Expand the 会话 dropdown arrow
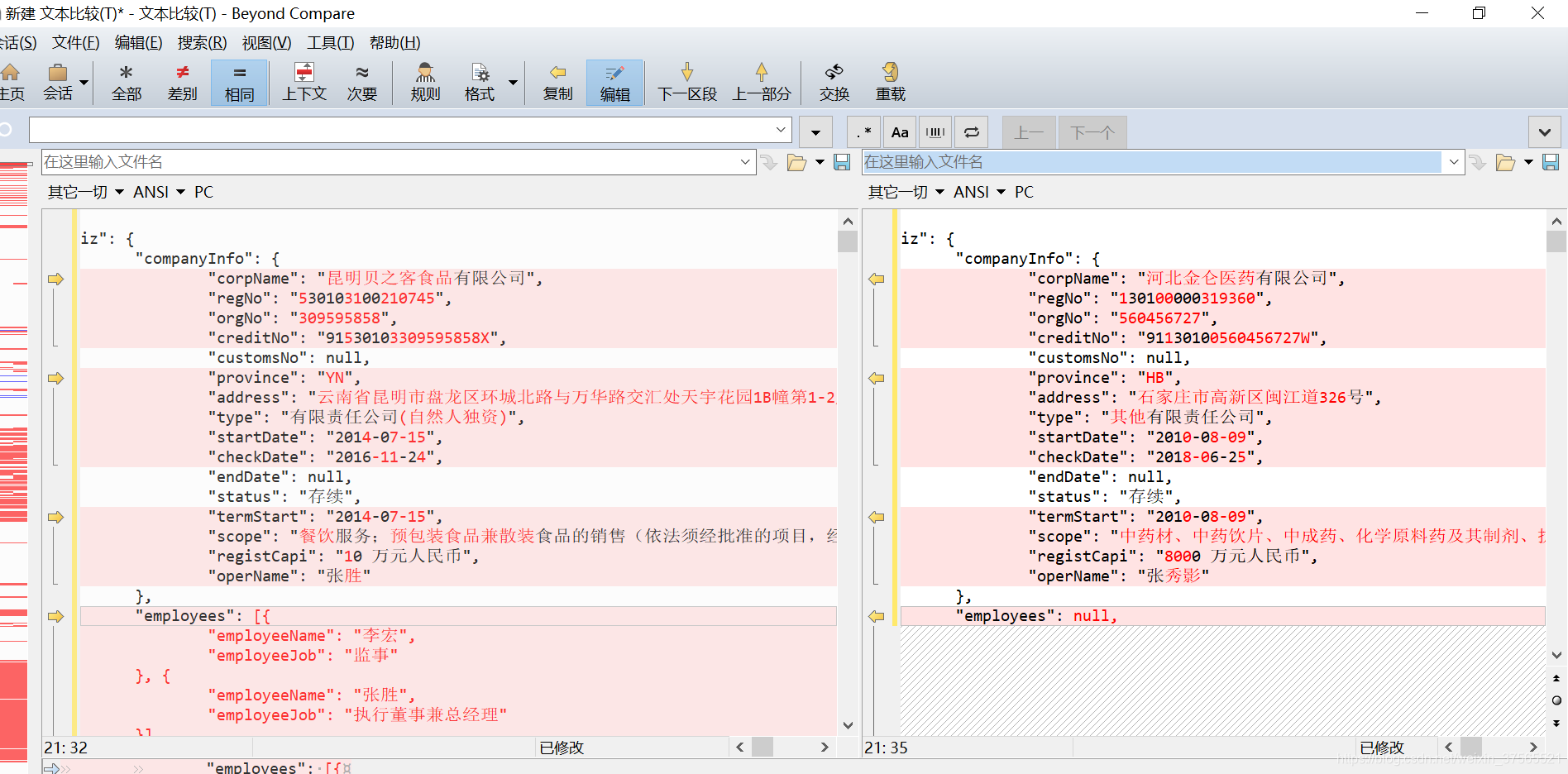1568x774 pixels. pyautogui.click(x=84, y=83)
